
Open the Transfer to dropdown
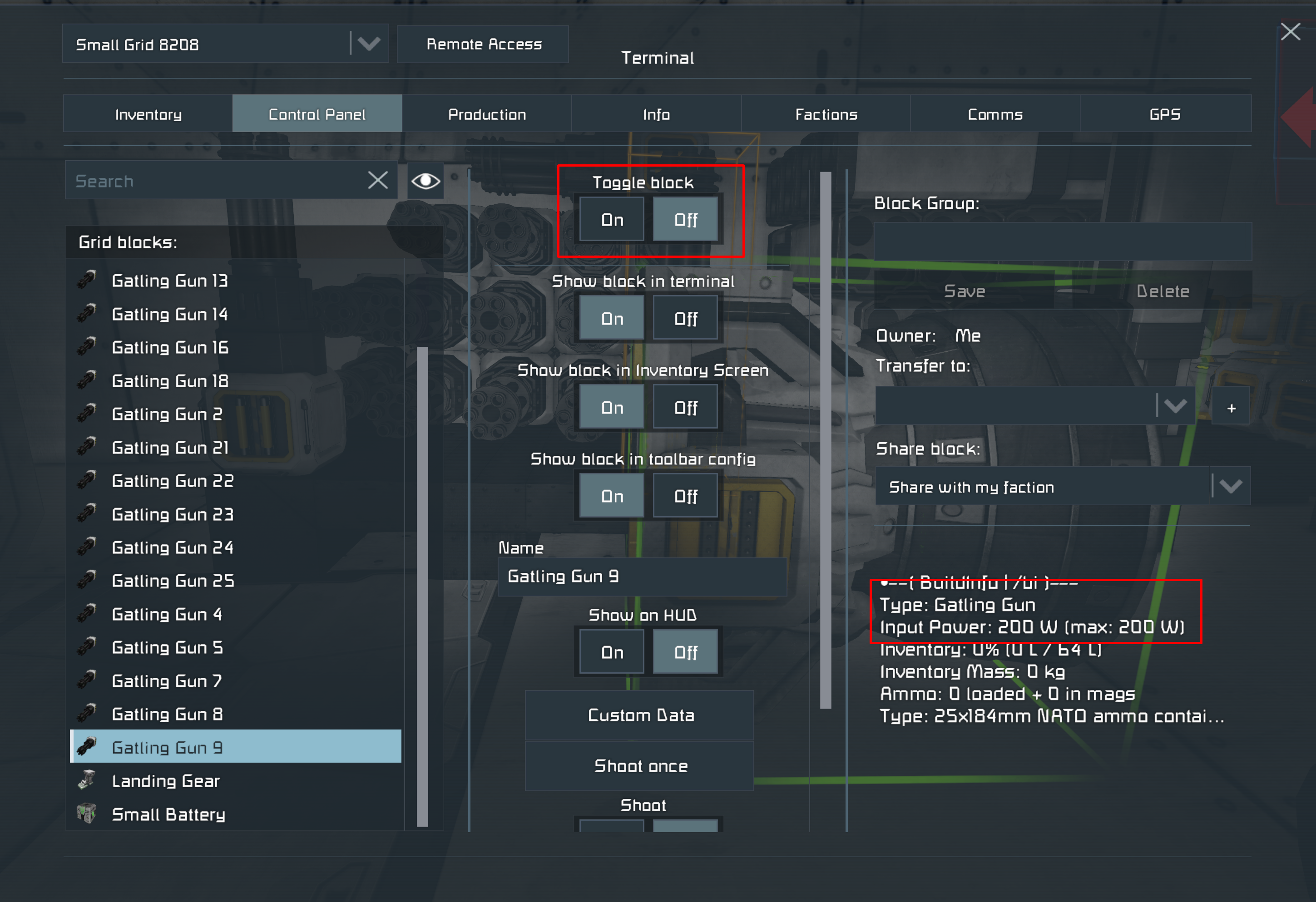(1175, 406)
